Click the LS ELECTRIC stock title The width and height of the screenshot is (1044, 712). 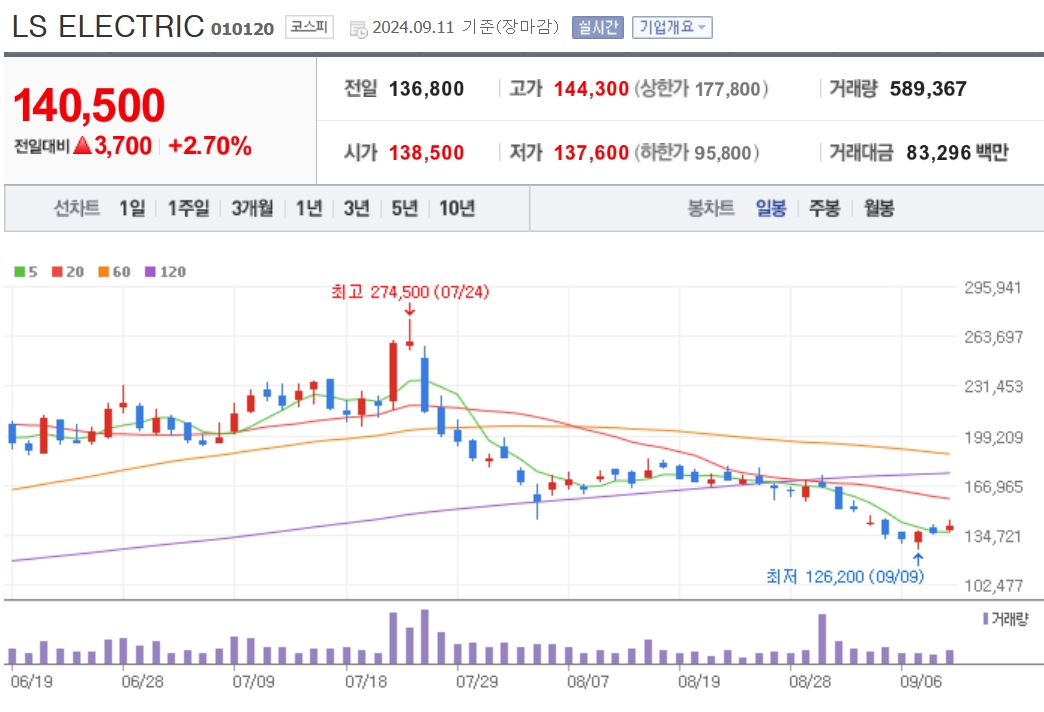108,27
